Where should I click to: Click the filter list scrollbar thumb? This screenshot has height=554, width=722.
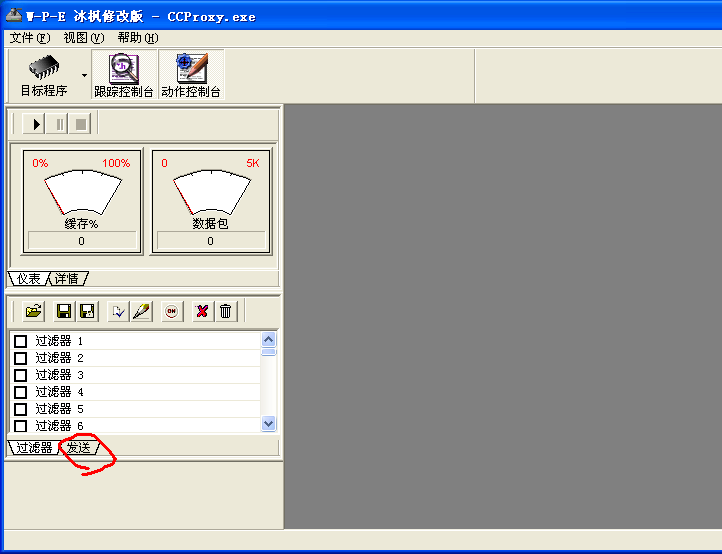(x=269, y=352)
